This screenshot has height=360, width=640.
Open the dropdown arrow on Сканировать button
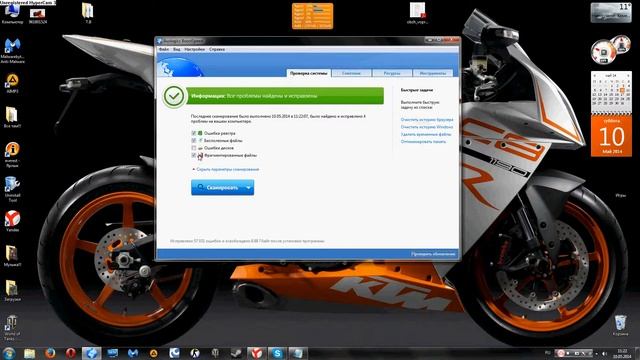(x=249, y=188)
